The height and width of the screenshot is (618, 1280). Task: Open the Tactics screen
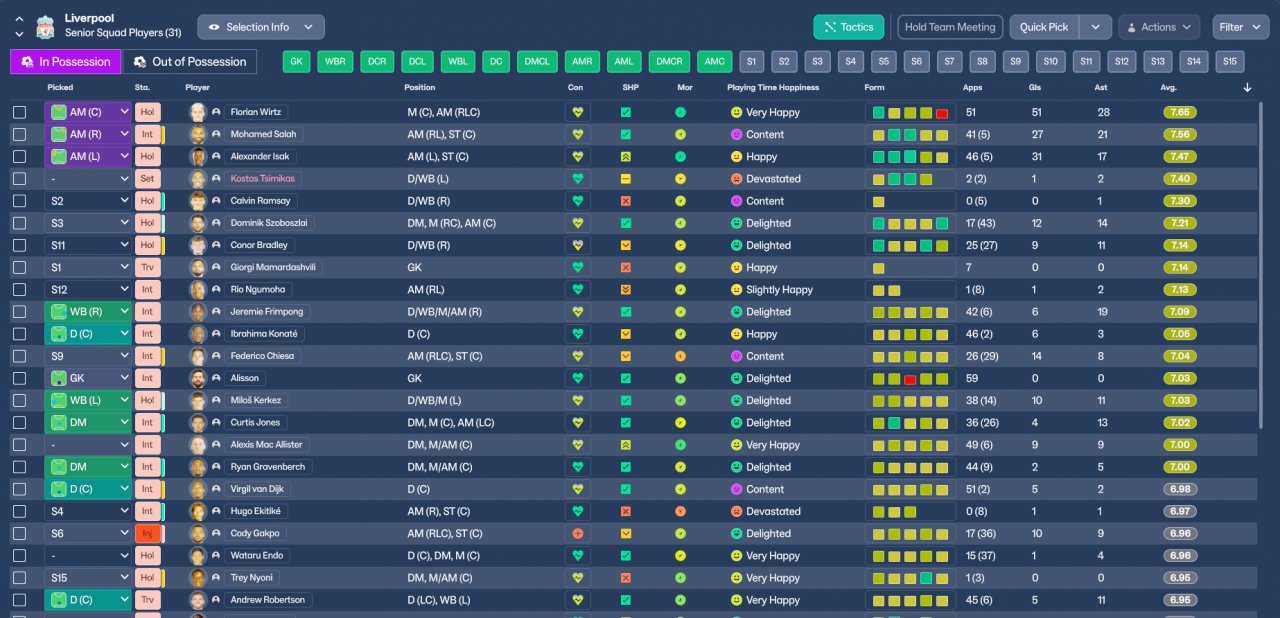tap(849, 27)
